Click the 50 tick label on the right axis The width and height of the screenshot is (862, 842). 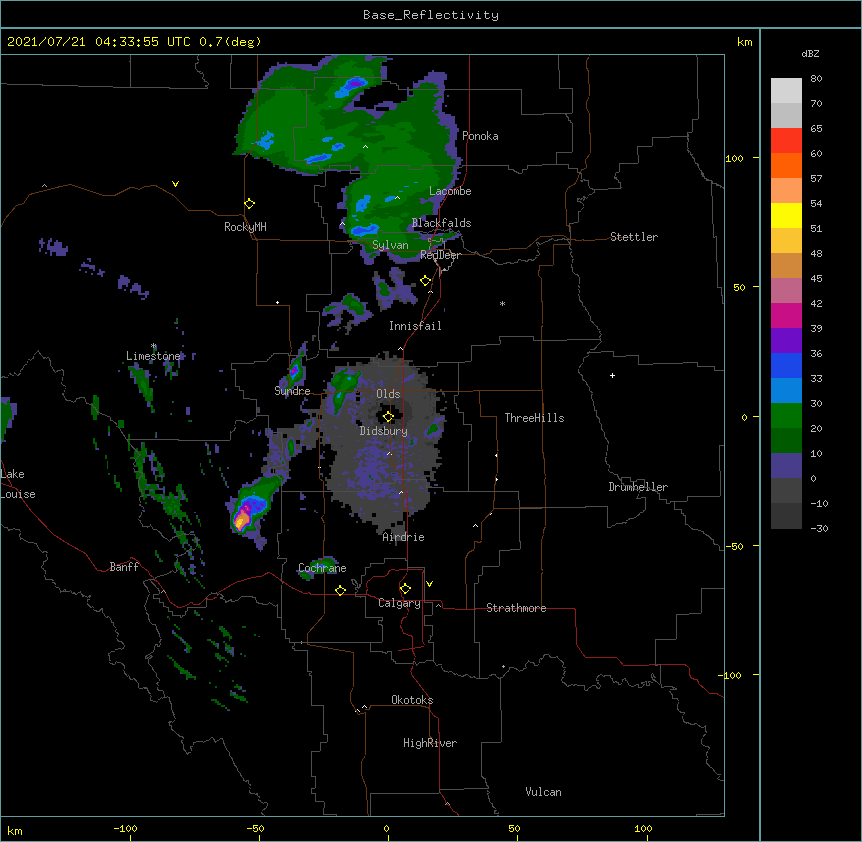click(x=739, y=287)
